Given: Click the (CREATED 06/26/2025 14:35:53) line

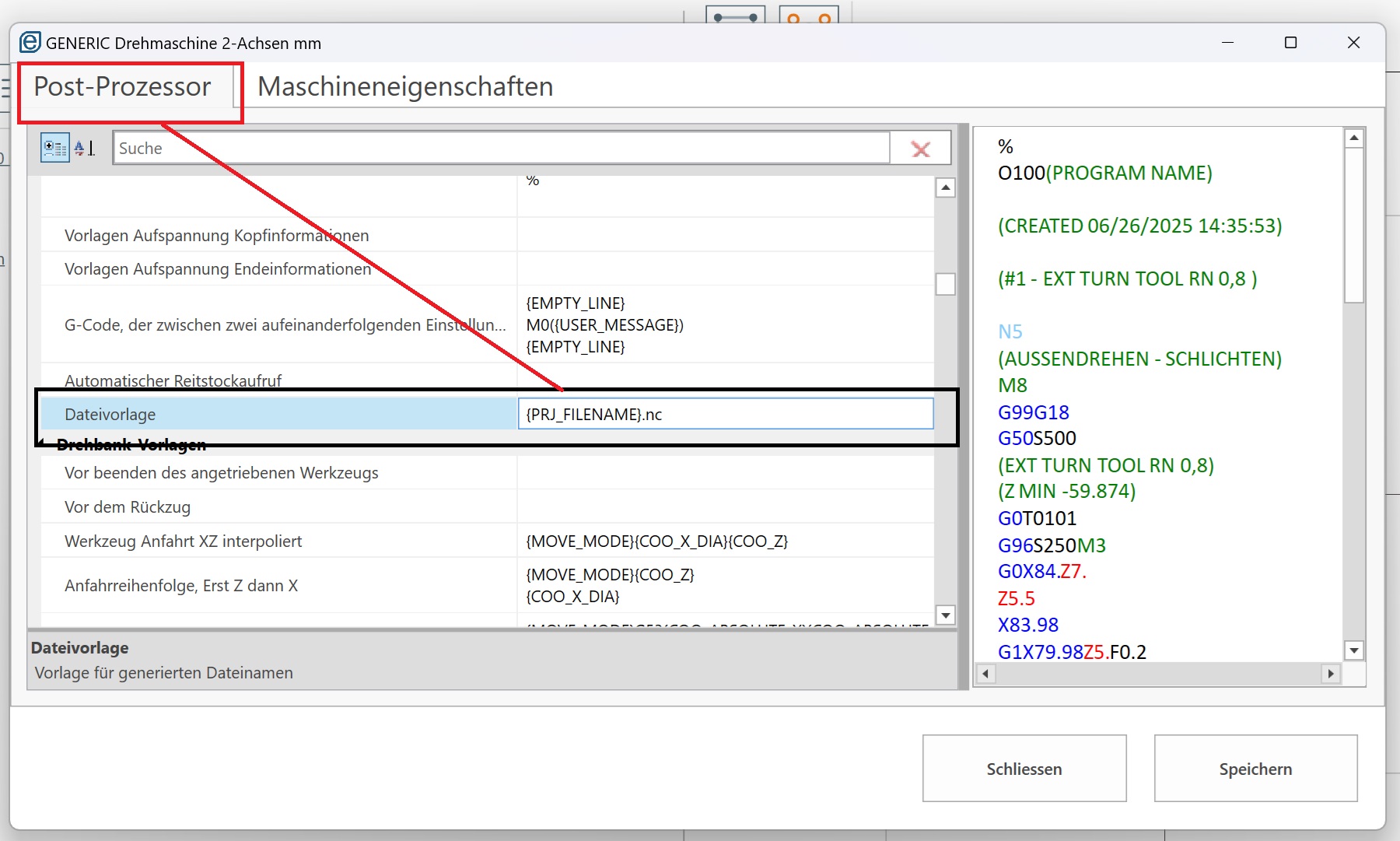Looking at the screenshot, I should pos(1139,226).
